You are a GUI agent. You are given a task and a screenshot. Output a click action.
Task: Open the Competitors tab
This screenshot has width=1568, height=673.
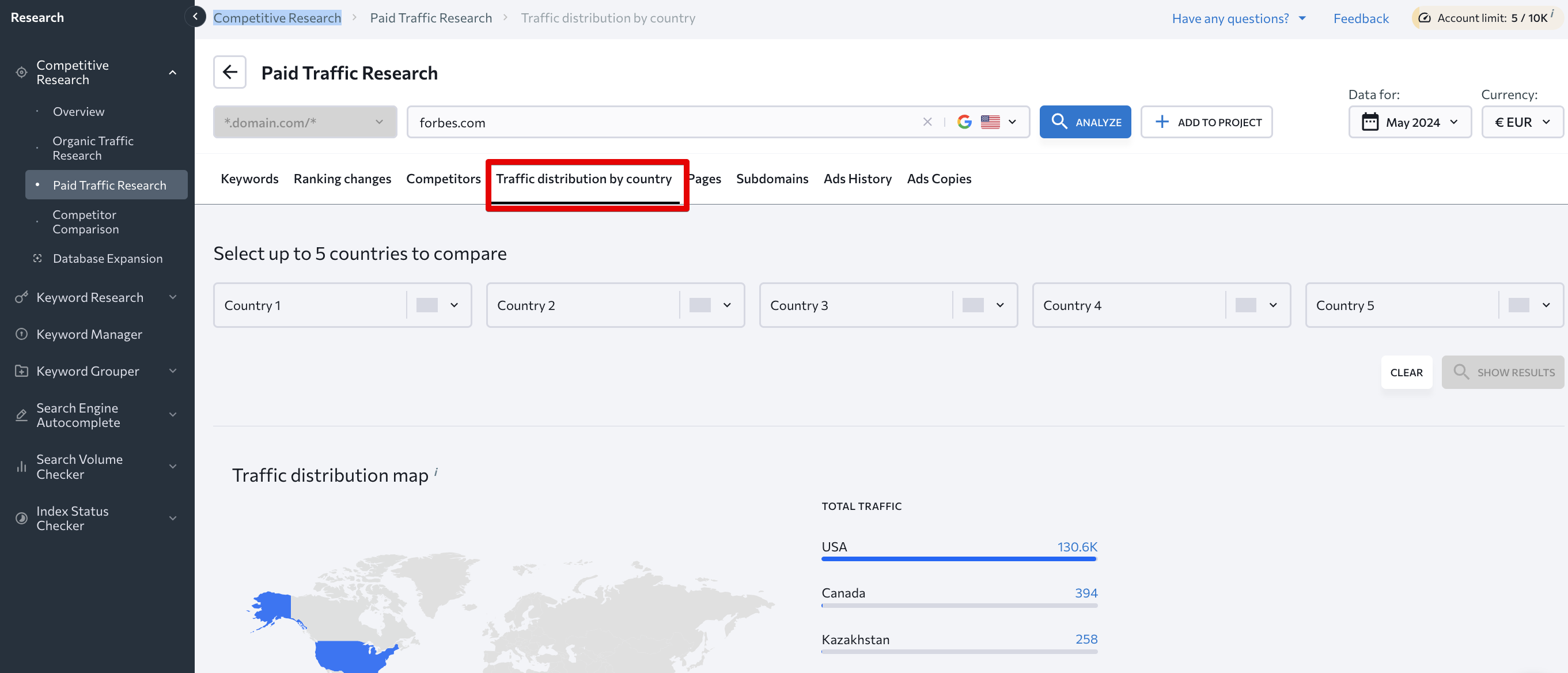point(443,179)
